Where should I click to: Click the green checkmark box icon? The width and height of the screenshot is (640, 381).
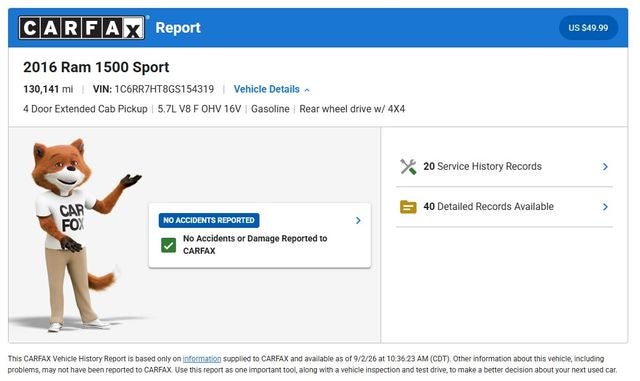[x=169, y=245]
